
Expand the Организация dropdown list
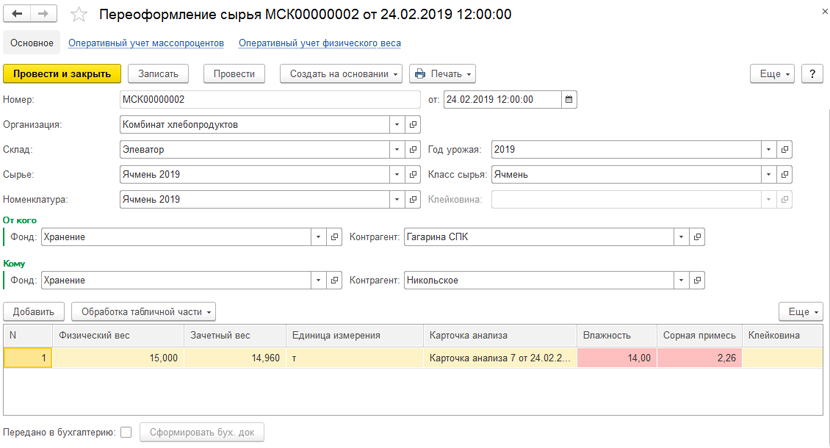point(397,124)
